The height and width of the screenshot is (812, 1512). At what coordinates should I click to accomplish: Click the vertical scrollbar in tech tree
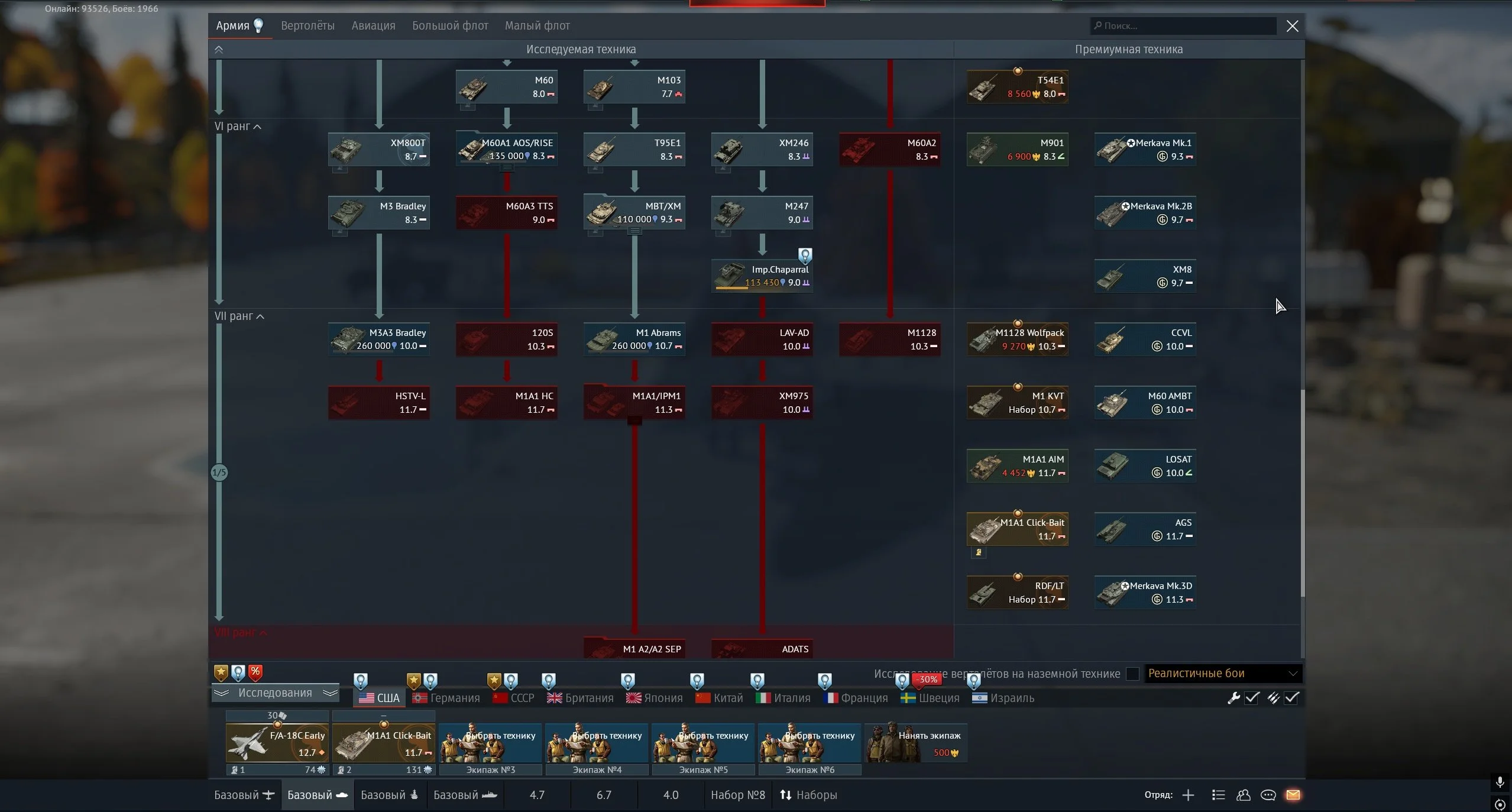(1301, 493)
